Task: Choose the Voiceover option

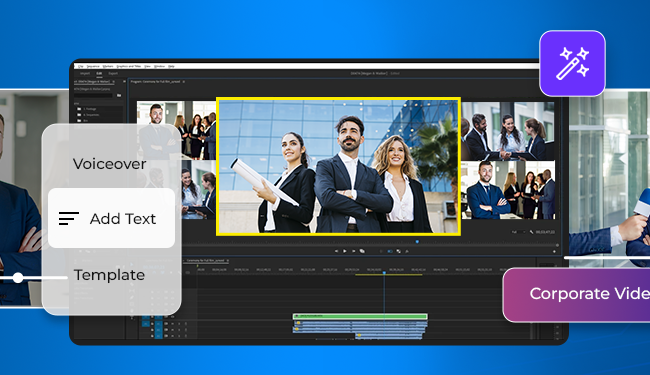Action: tap(109, 164)
